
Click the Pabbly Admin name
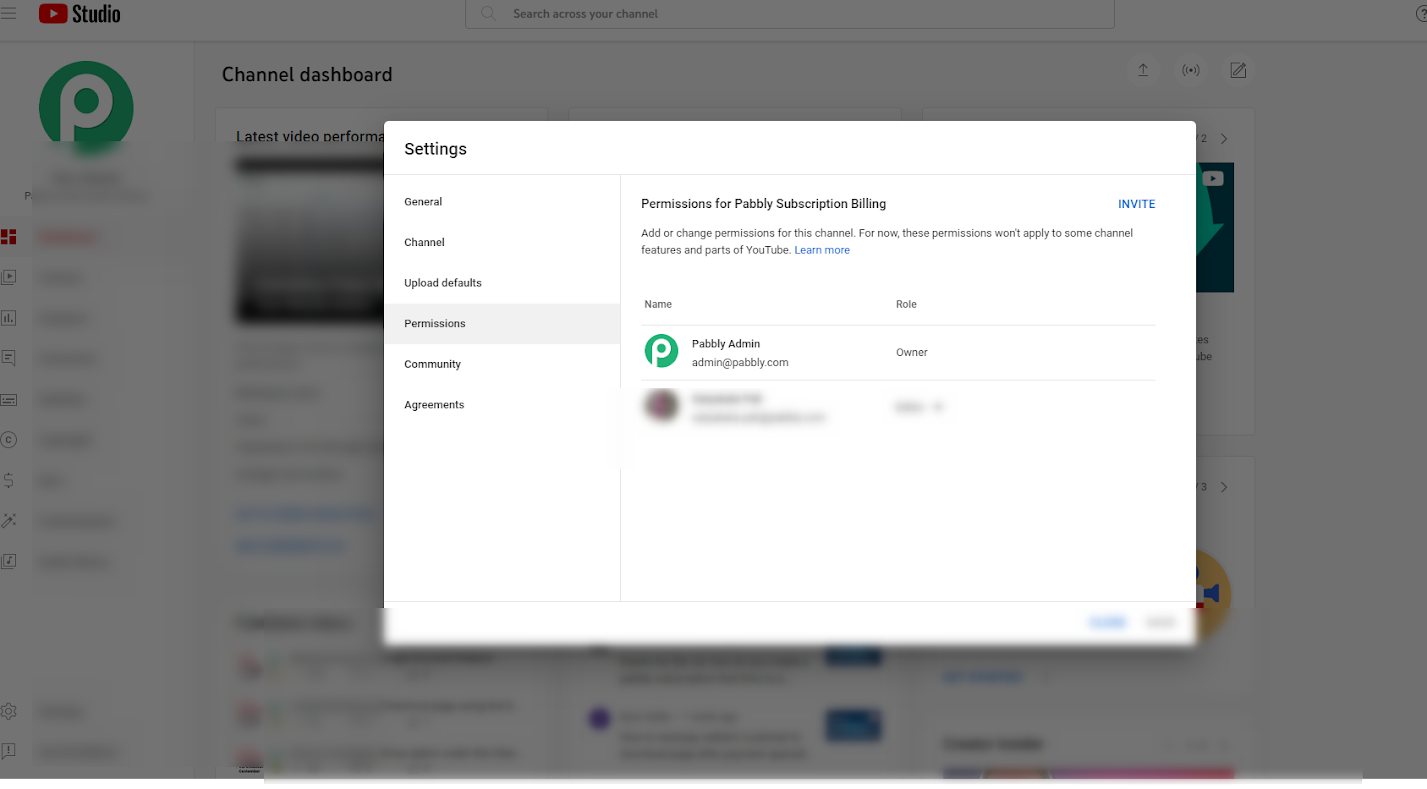726,344
